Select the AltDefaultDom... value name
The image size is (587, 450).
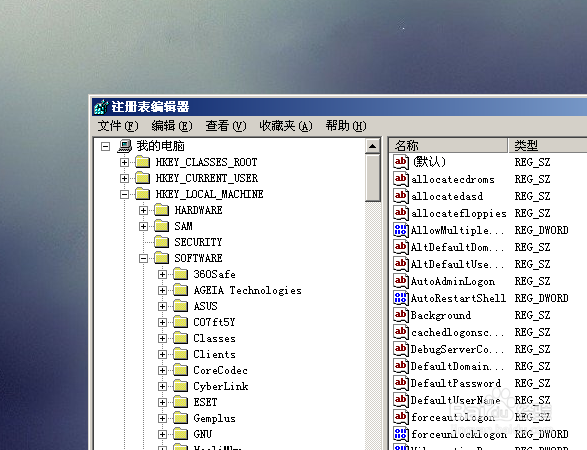tap(457, 247)
